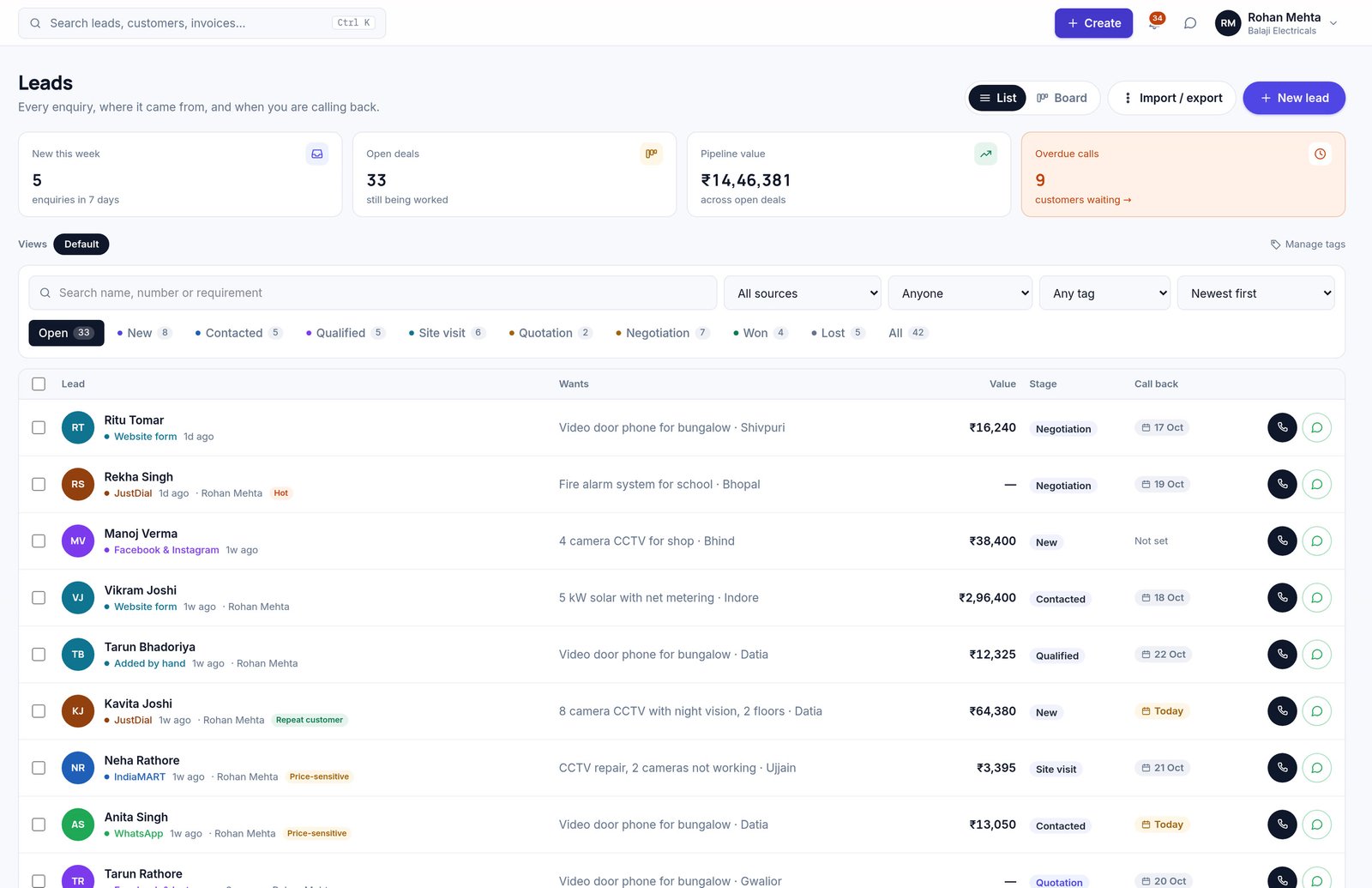Check the box for Ritu Tomar
1372x888 pixels.
pos(39,427)
